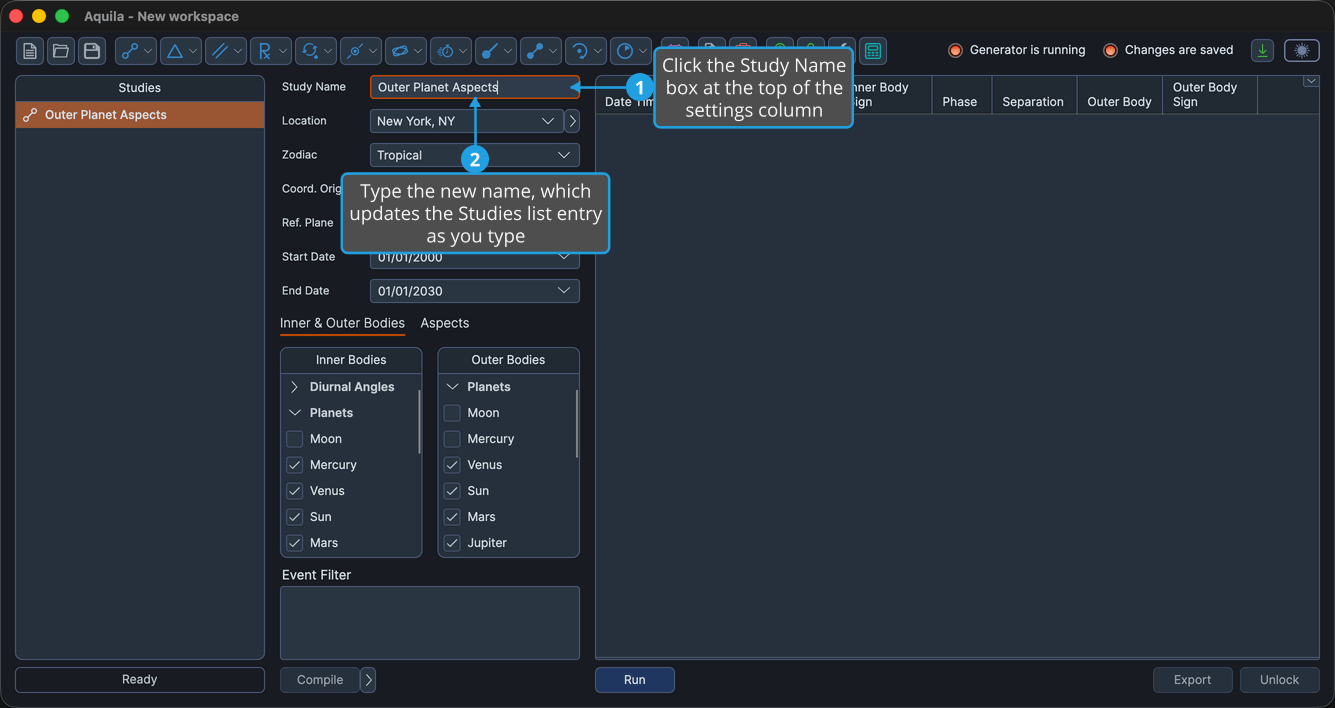1335x708 pixels.
Task: Uncheck Mars in the Inner Bodies list
Action: (x=294, y=543)
